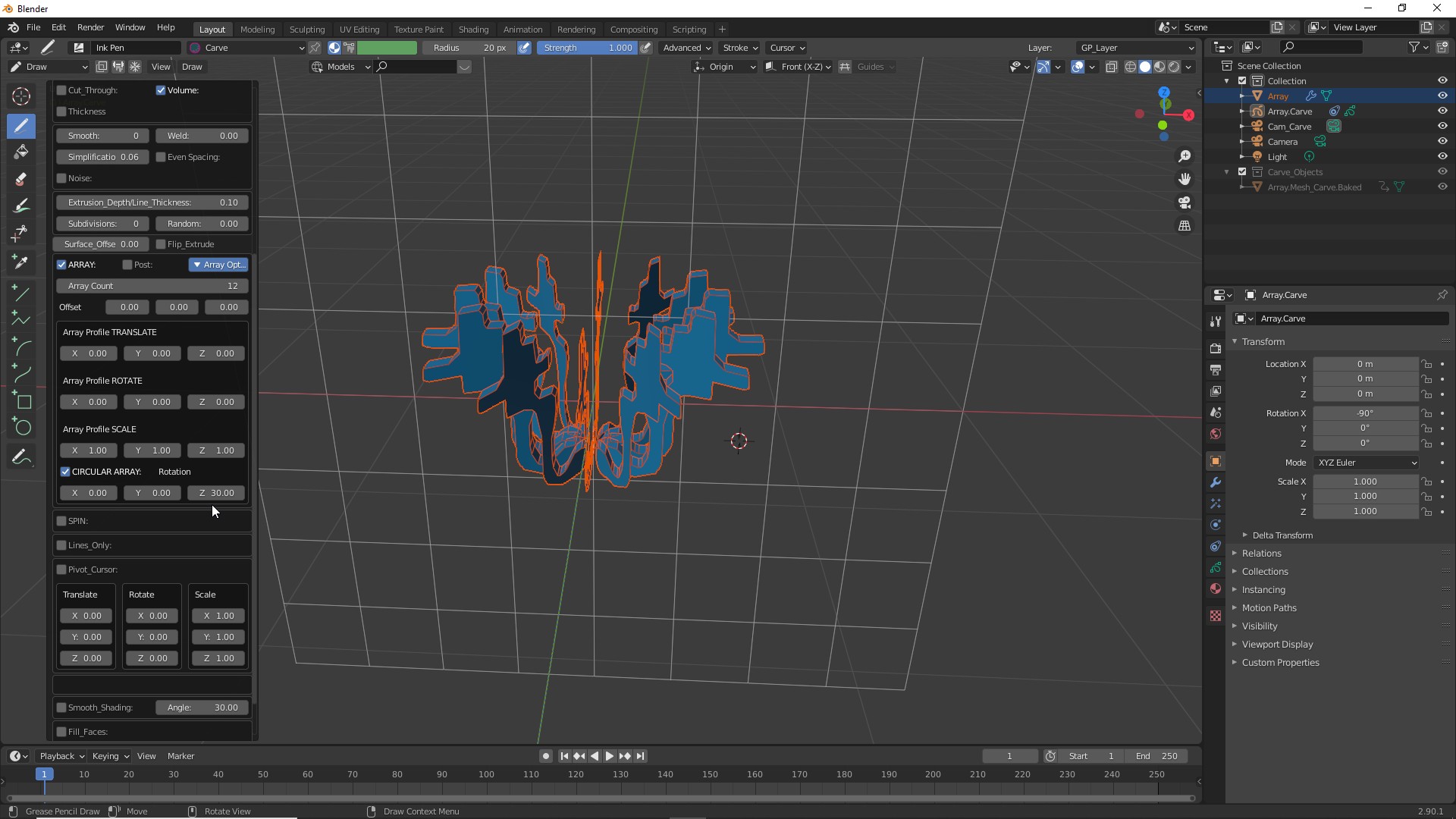The width and height of the screenshot is (1456, 819).
Task: Open the Modifier properties wrench tab
Action: 1216,482
